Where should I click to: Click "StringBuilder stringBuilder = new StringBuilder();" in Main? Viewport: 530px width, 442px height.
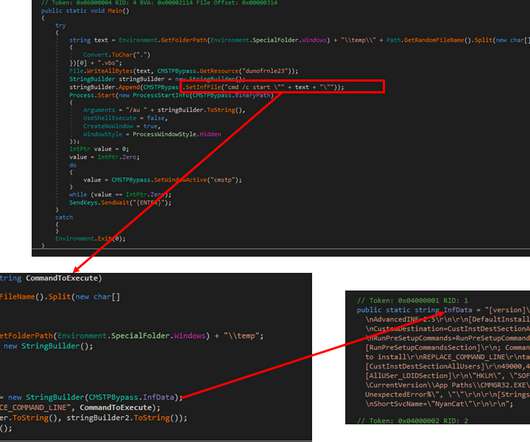(157, 79)
